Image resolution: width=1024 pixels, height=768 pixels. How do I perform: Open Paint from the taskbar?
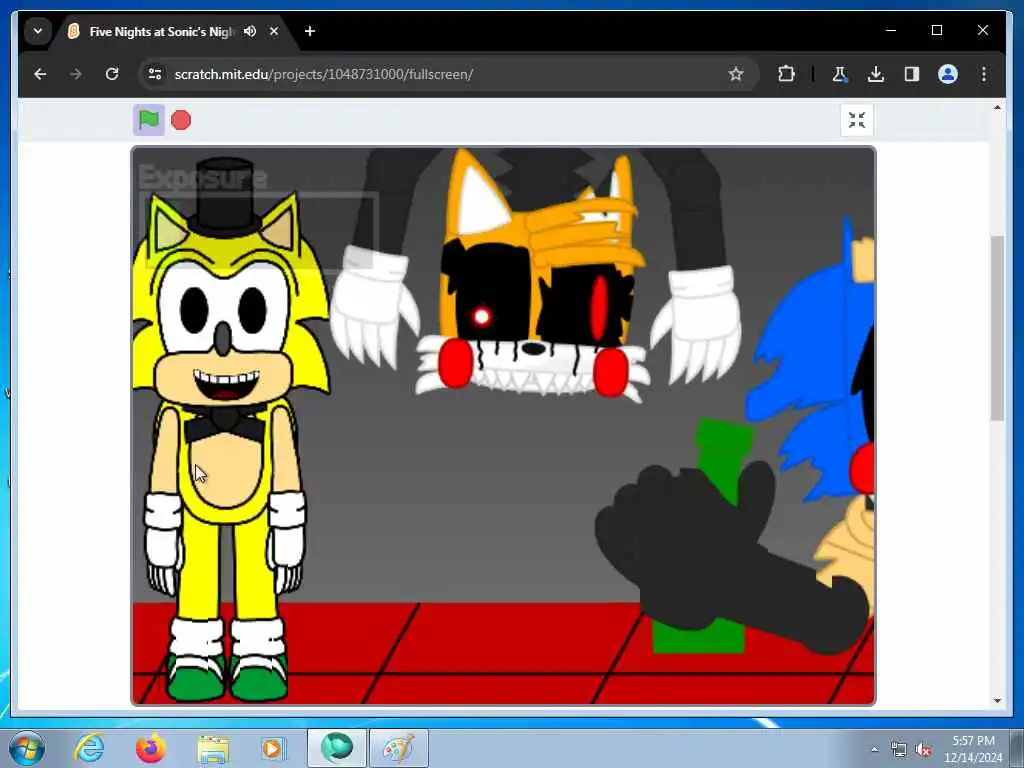point(399,748)
